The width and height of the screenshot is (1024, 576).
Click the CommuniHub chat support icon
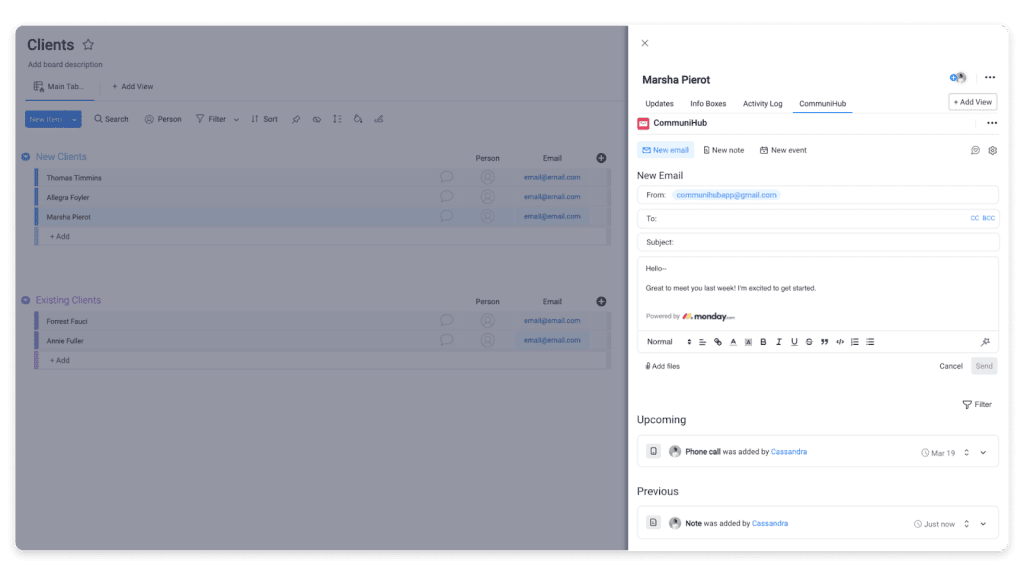tap(975, 150)
